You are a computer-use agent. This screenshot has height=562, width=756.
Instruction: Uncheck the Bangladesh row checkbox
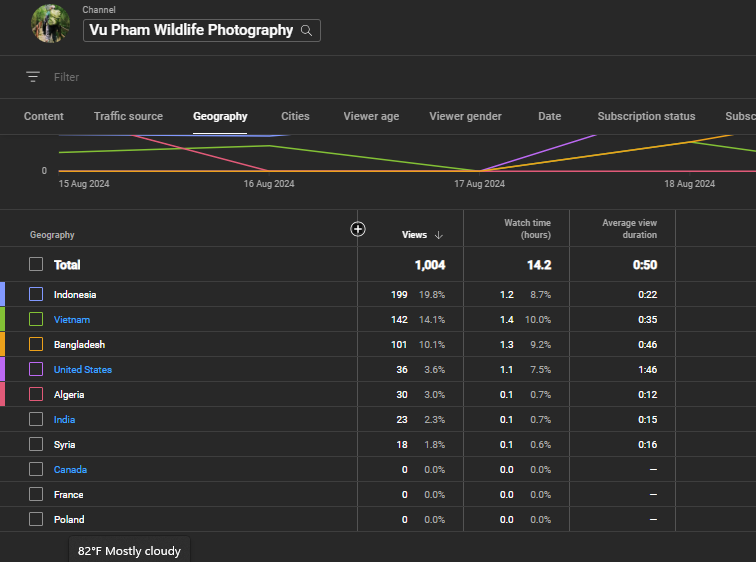click(x=36, y=344)
